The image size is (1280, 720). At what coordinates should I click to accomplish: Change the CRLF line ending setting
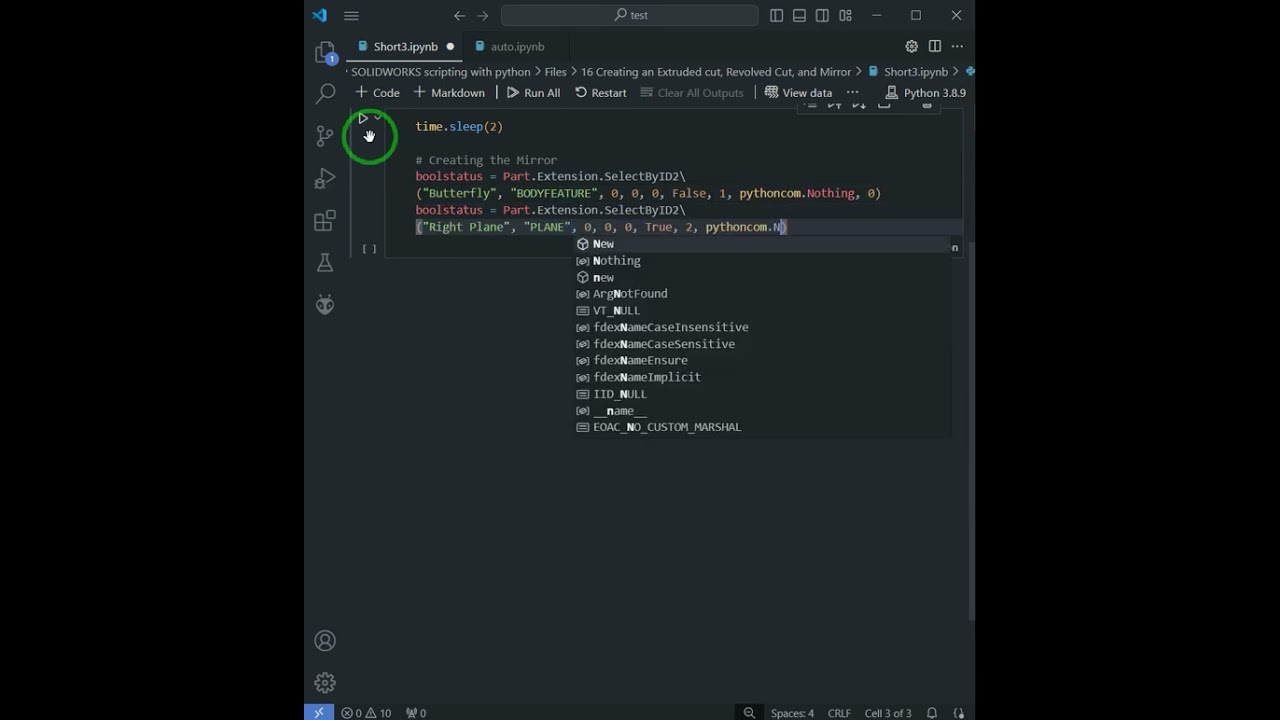point(839,713)
